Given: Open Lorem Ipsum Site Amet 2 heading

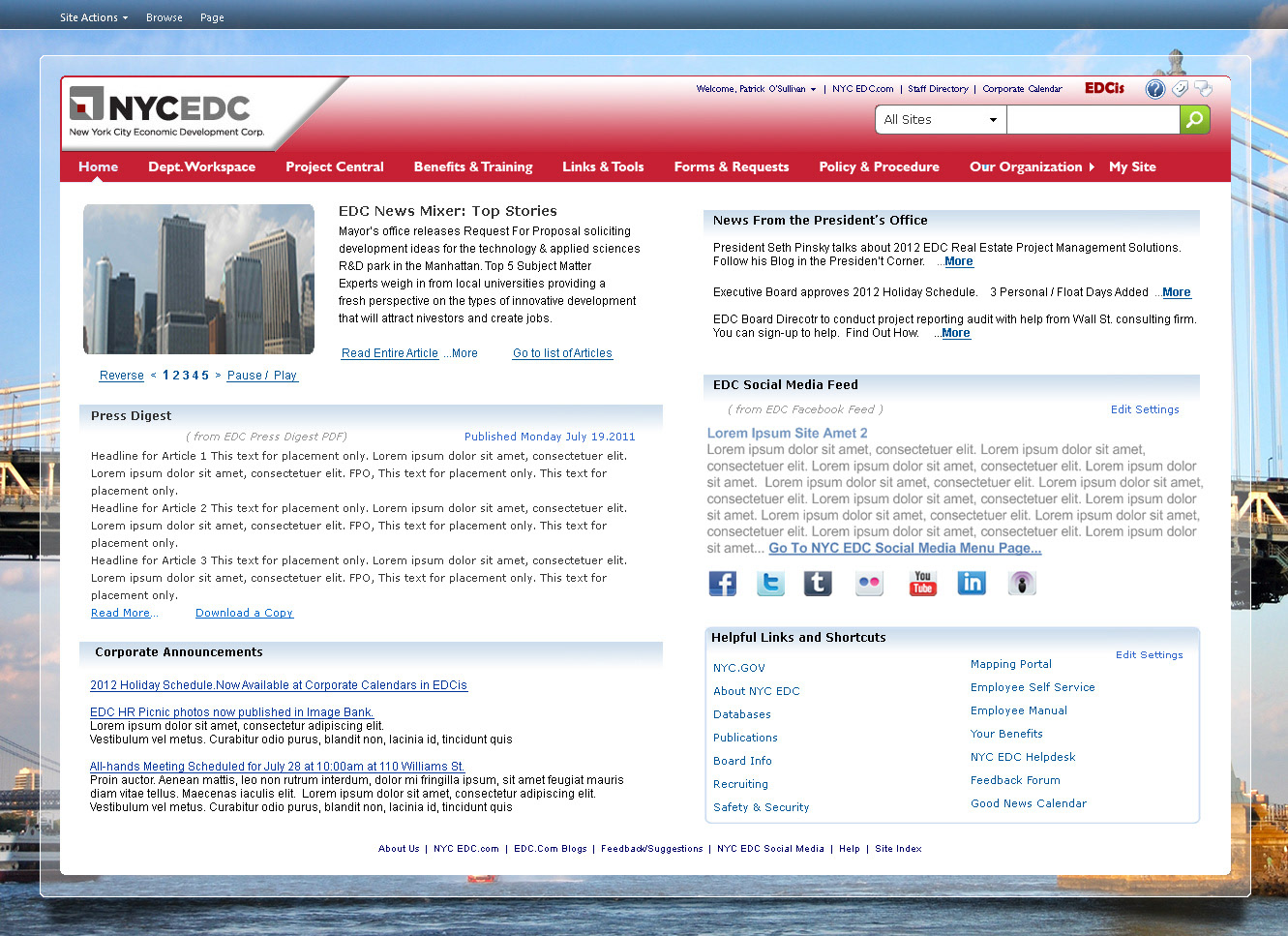Looking at the screenshot, I should [x=787, y=434].
